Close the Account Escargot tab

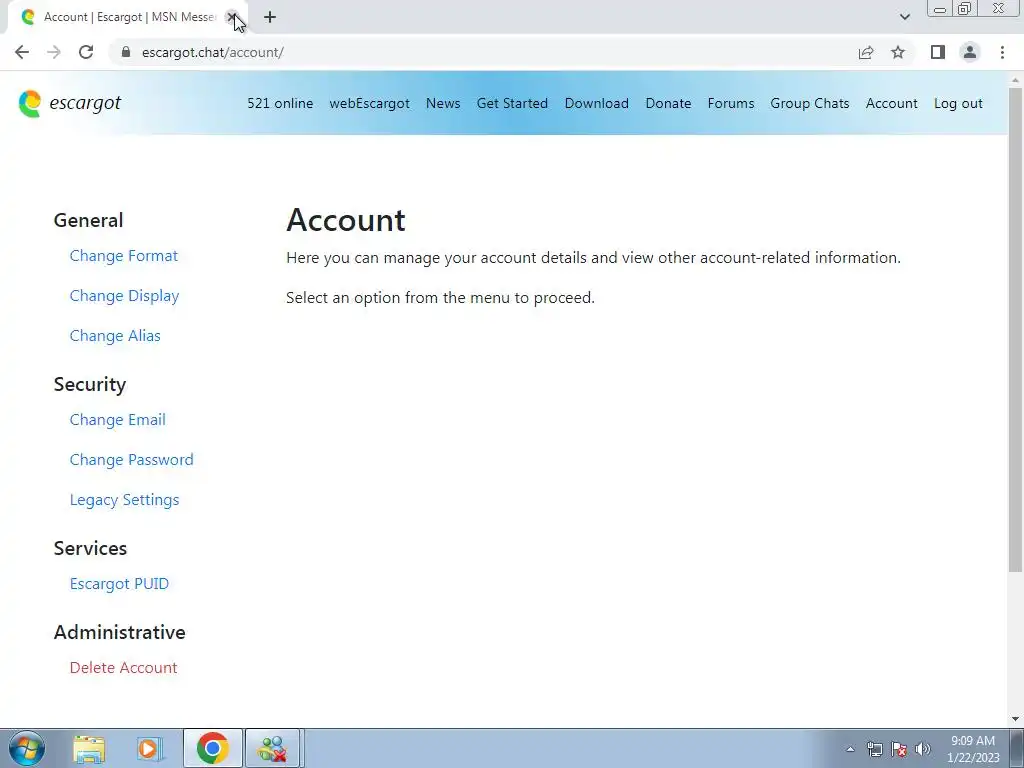tap(232, 17)
